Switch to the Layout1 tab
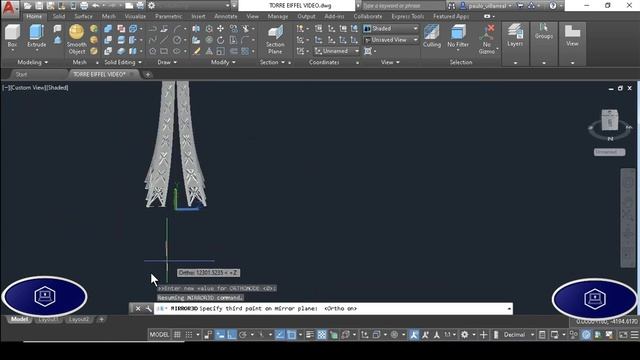 (49, 319)
